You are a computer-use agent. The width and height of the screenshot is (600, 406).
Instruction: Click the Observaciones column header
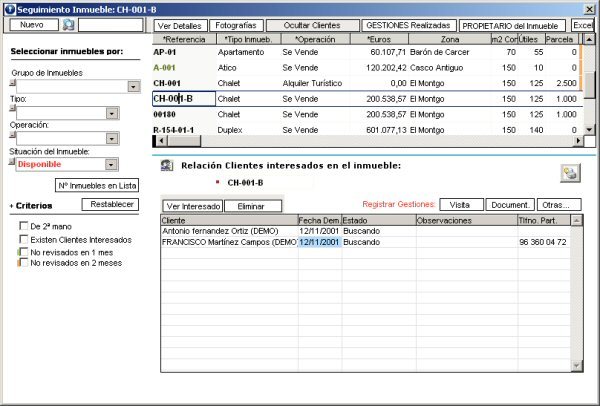[467, 220]
